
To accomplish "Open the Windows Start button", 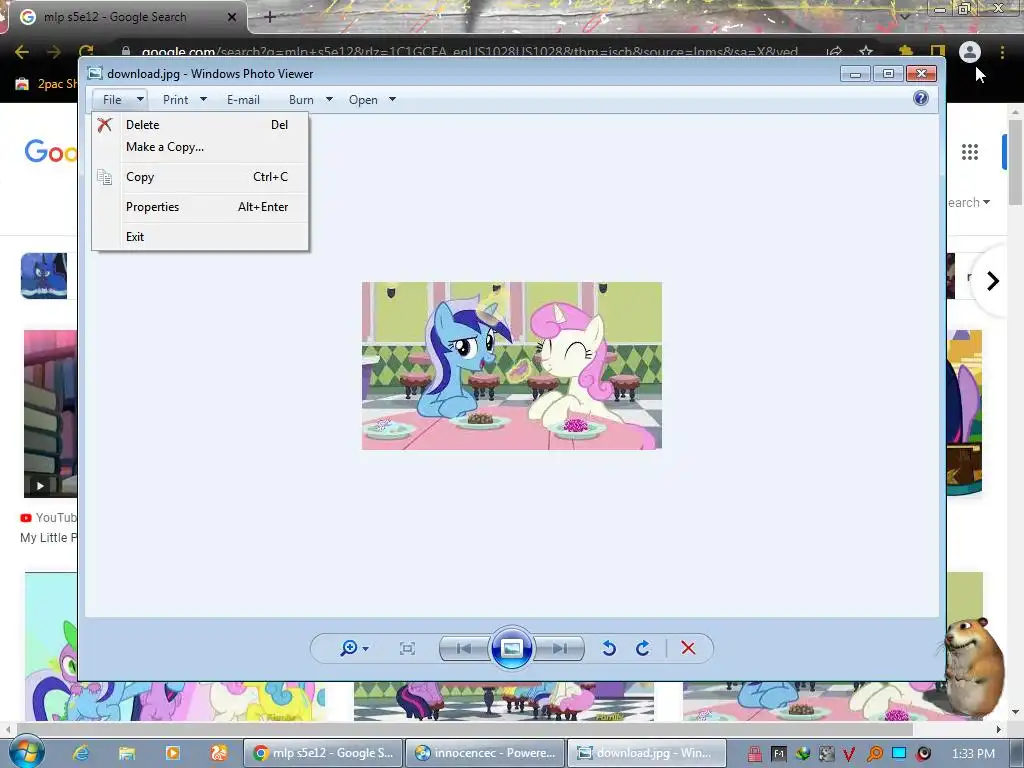I will (x=26, y=753).
